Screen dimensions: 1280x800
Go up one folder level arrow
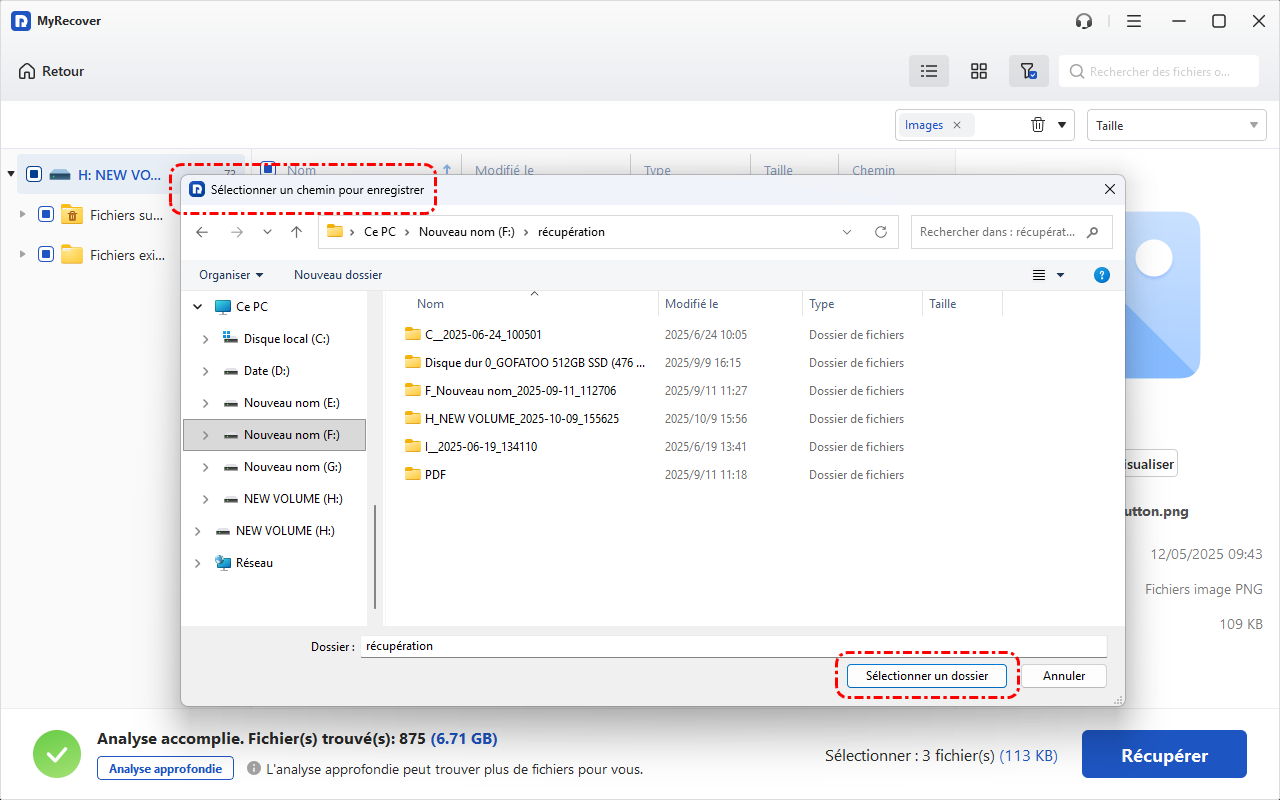(296, 232)
